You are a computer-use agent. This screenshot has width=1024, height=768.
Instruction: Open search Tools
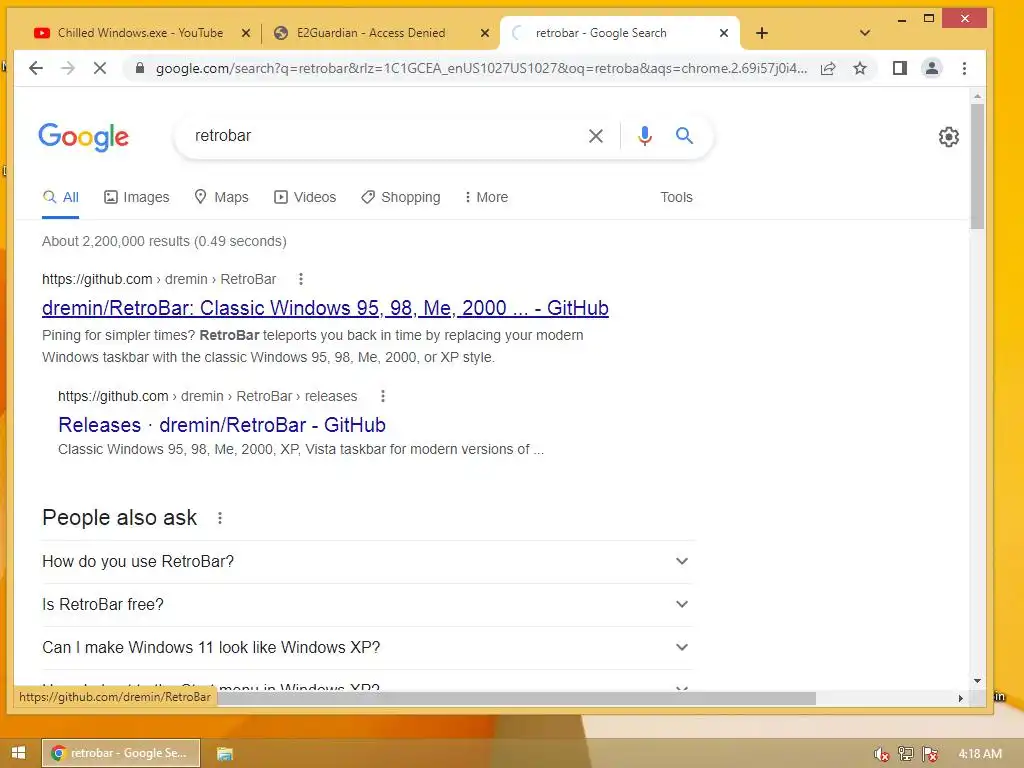(x=676, y=197)
